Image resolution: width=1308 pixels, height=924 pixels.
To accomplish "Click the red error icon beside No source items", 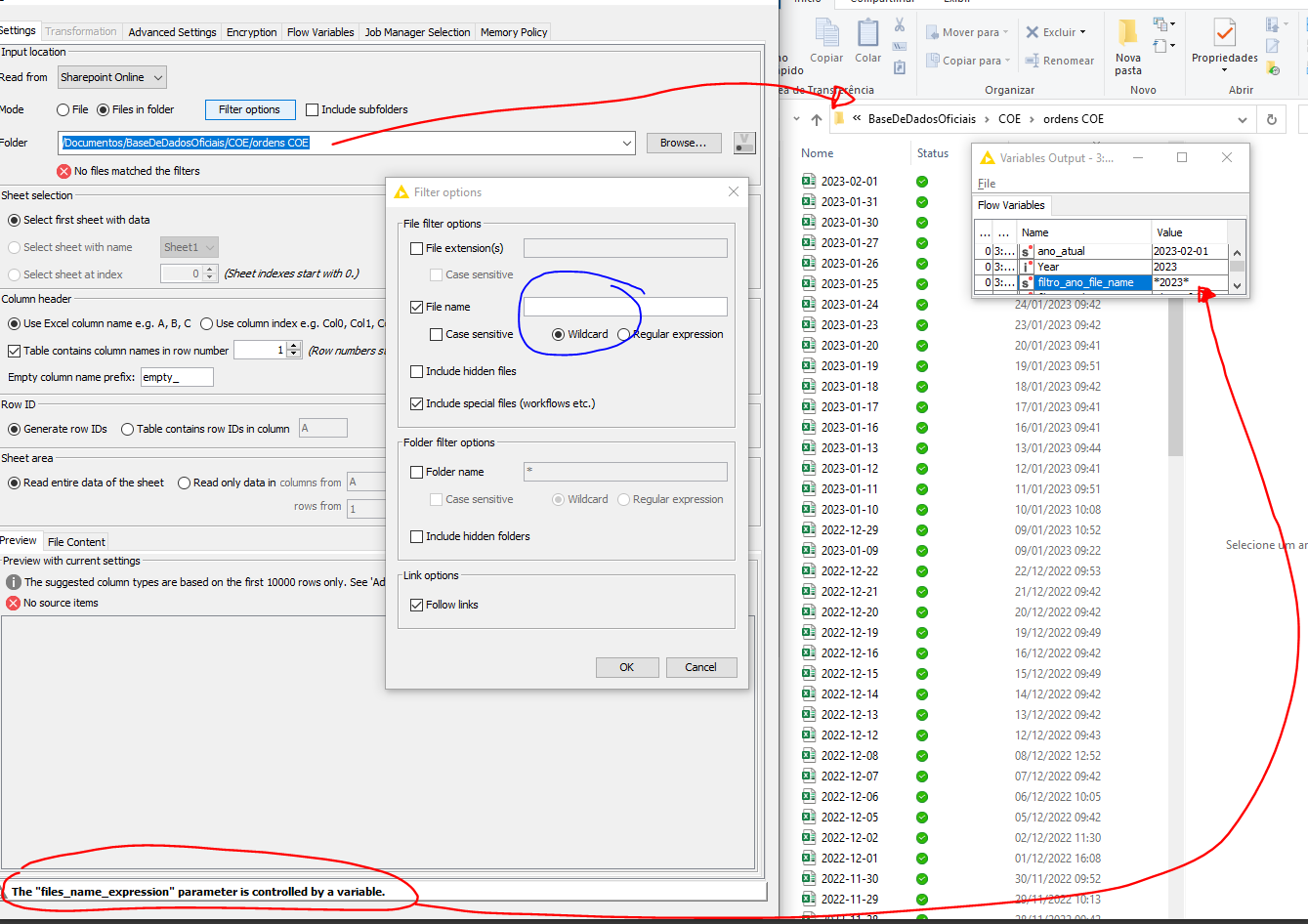I will tap(13, 603).
